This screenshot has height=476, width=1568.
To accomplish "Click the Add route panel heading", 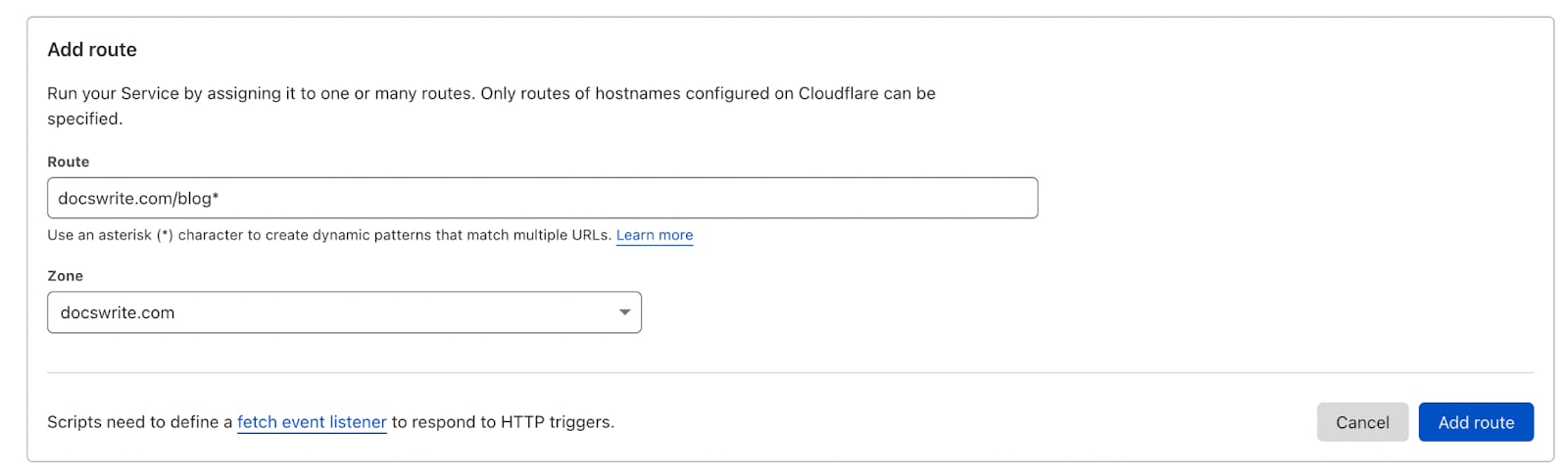I will coord(92,50).
